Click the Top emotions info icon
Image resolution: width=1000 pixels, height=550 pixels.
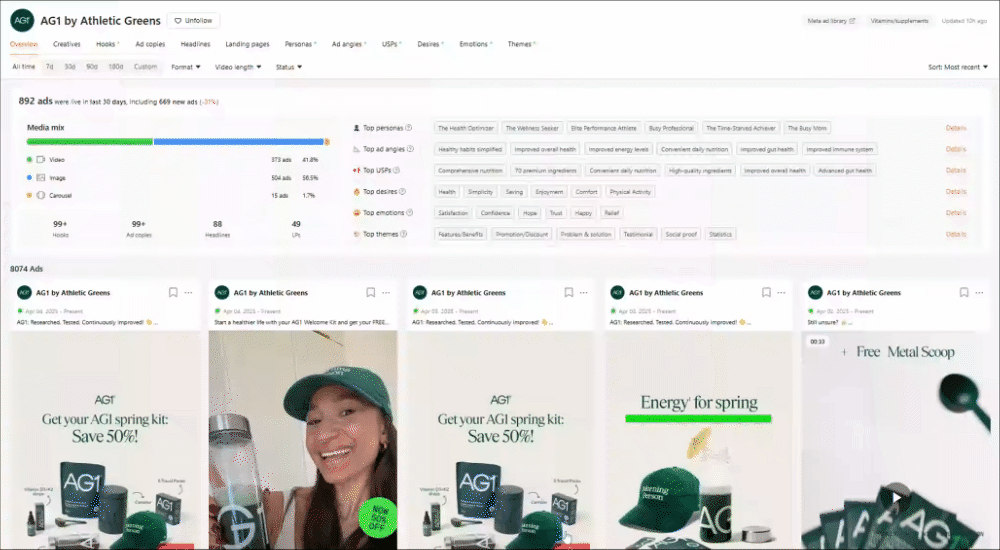click(409, 212)
